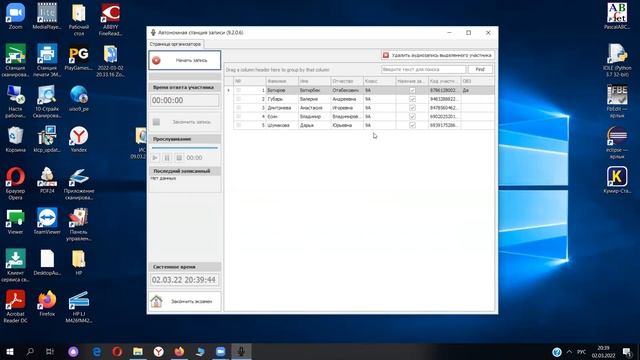Viewport: 640px width, 360px height.
Task: Select the Юрьевна patronymic cell
Action: pyautogui.click(x=347, y=125)
